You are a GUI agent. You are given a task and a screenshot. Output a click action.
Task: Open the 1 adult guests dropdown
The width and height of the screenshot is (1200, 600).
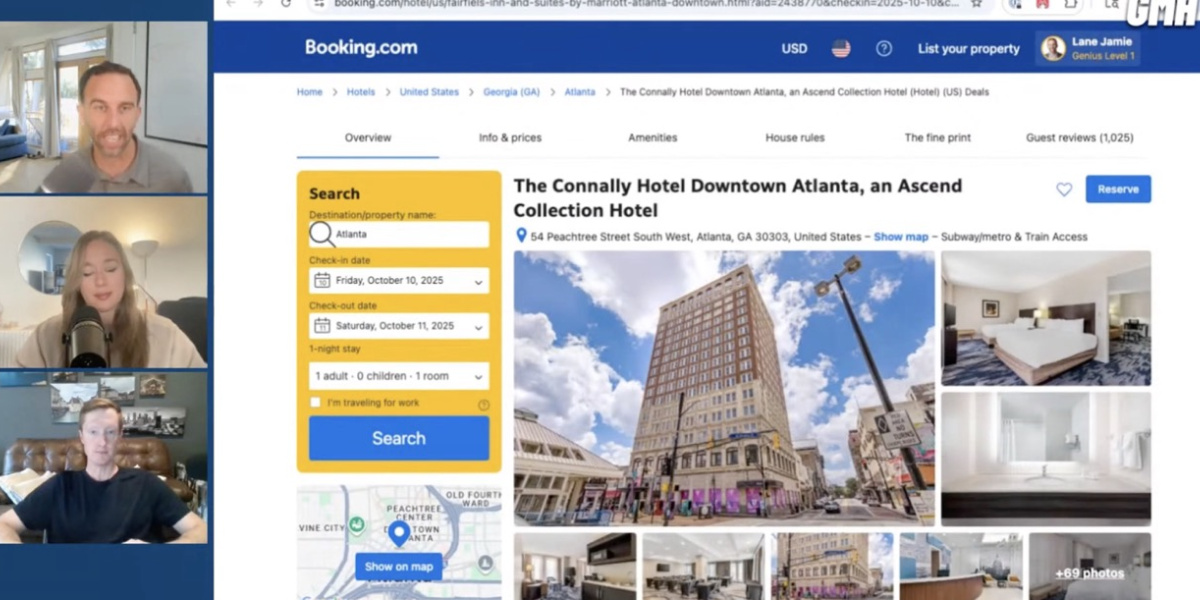pyautogui.click(x=399, y=376)
